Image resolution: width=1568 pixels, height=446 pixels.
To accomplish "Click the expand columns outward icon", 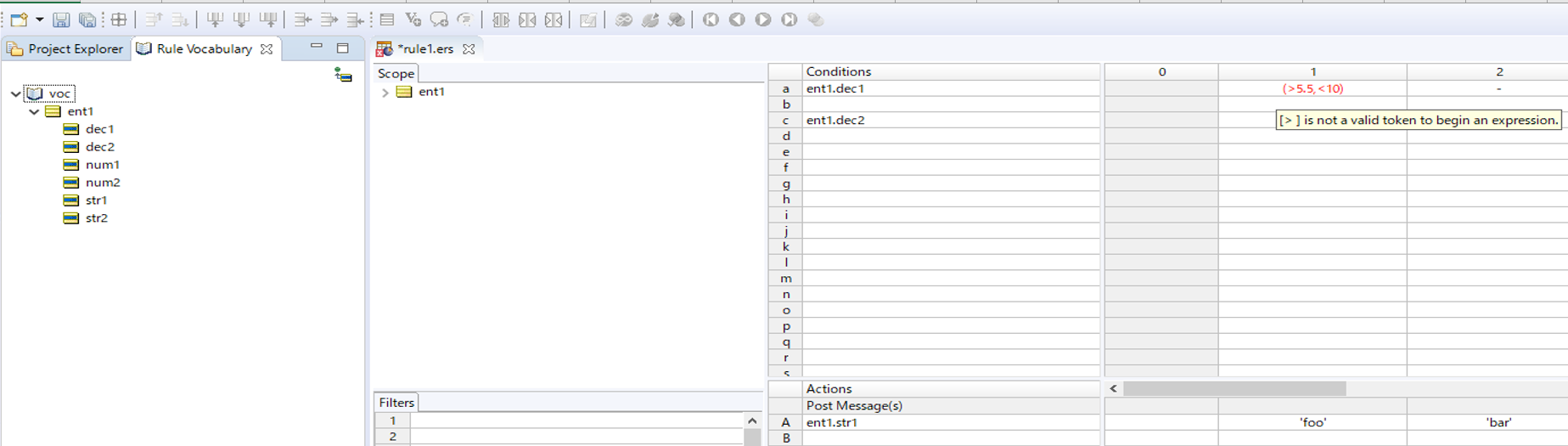I will [x=501, y=20].
